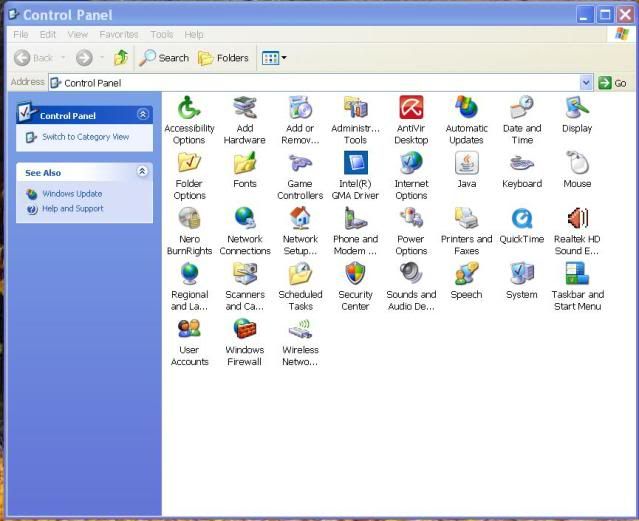Open the Security Center icon
This screenshot has width=639, height=521.
click(355, 275)
